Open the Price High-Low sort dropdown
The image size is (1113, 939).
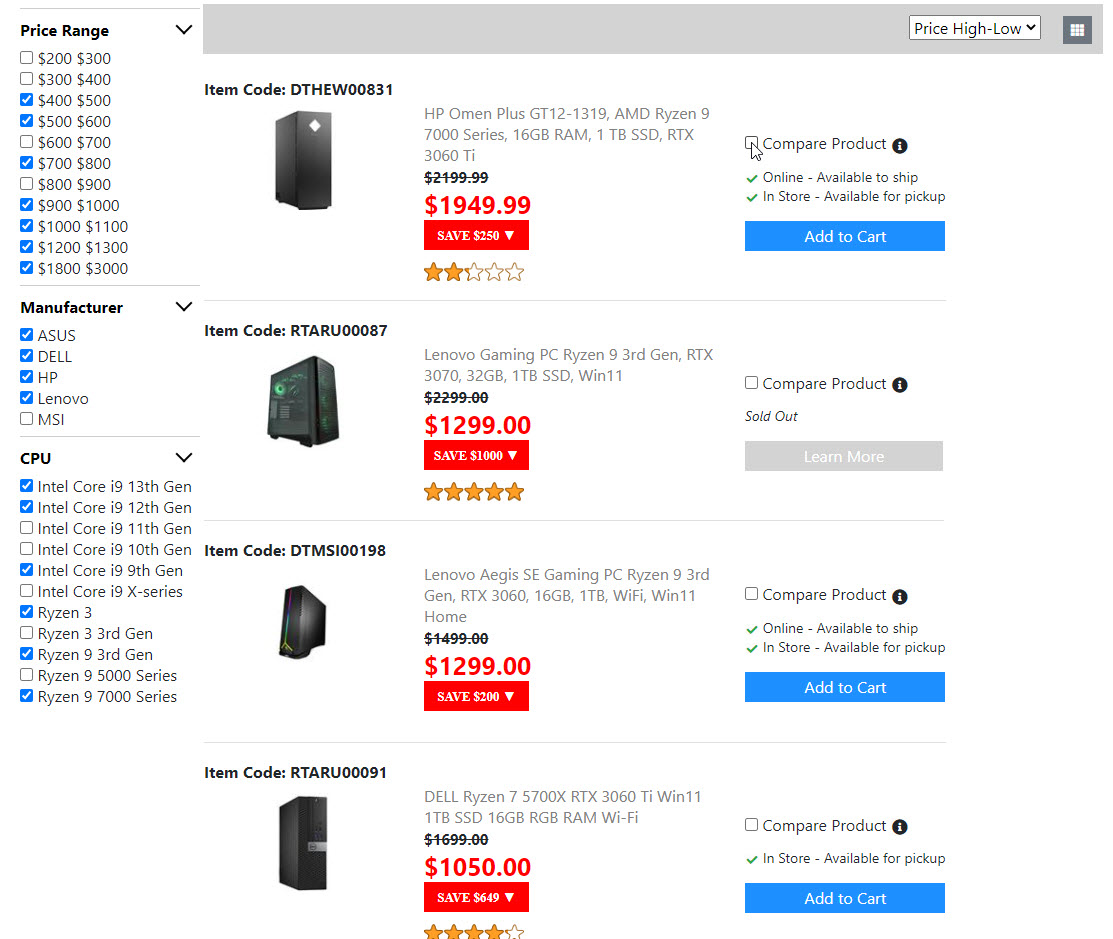[975, 28]
